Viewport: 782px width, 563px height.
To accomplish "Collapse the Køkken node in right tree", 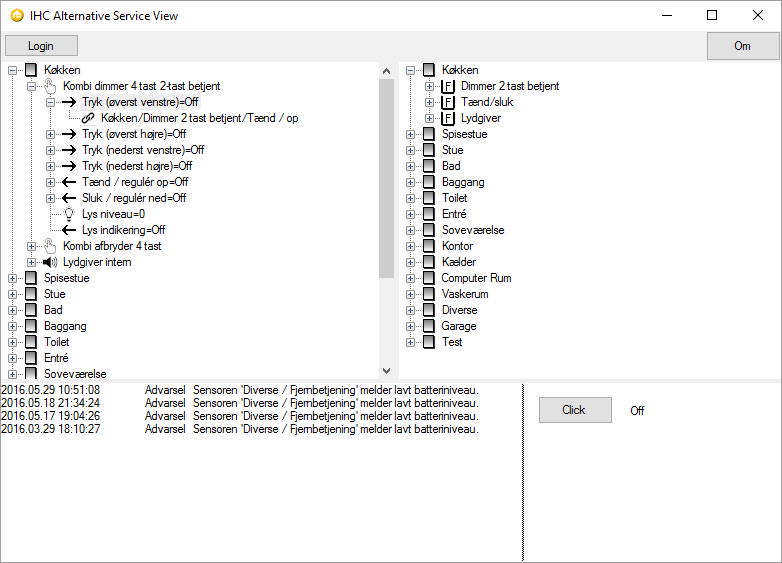I will (410, 70).
